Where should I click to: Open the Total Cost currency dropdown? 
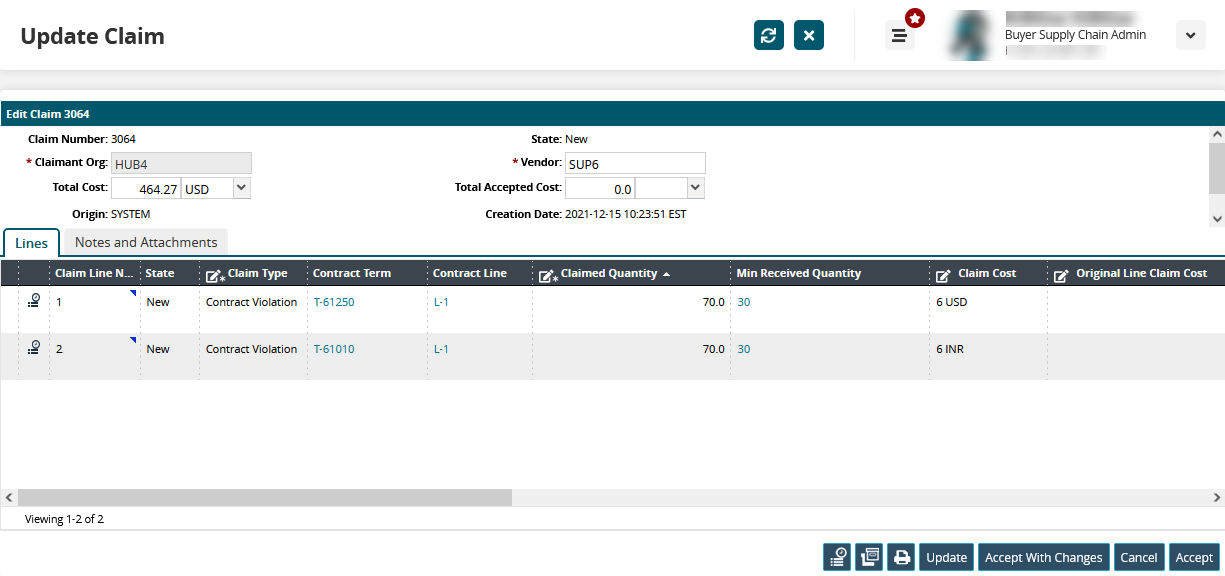[x=241, y=188]
